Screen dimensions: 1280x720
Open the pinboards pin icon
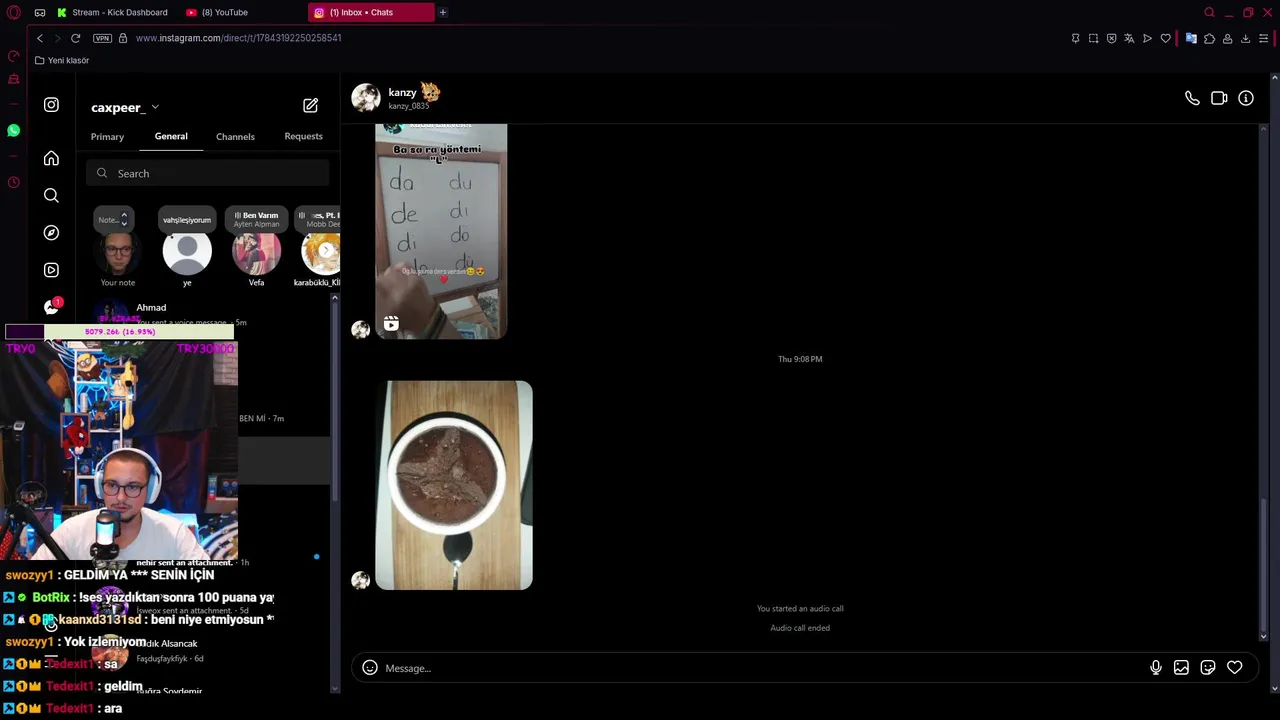click(x=1075, y=38)
